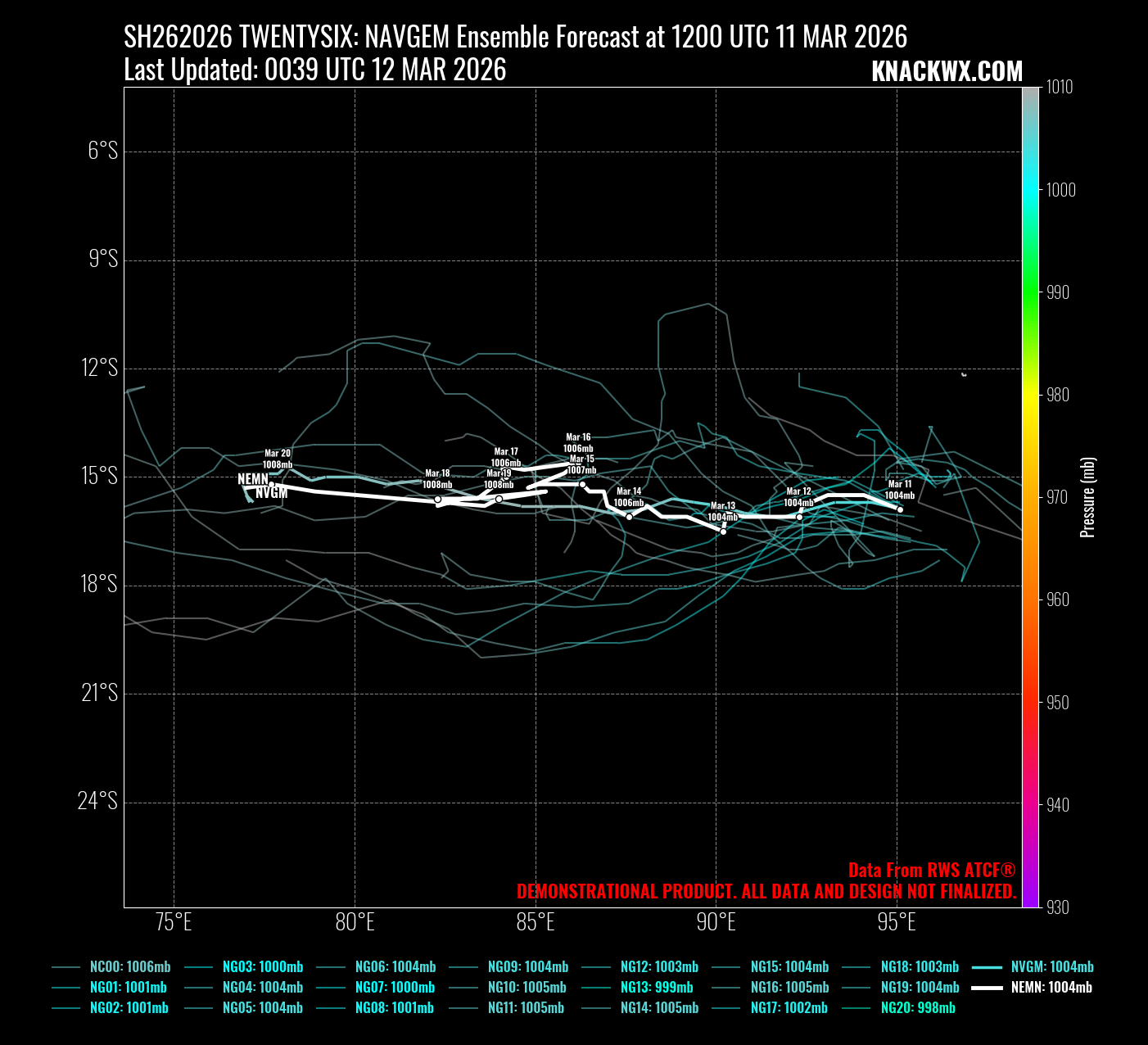Image resolution: width=1148 pixels, height=1045 pixels.
Task: Click the Mar 14 1006mb track marker
Action: [629, 517]
